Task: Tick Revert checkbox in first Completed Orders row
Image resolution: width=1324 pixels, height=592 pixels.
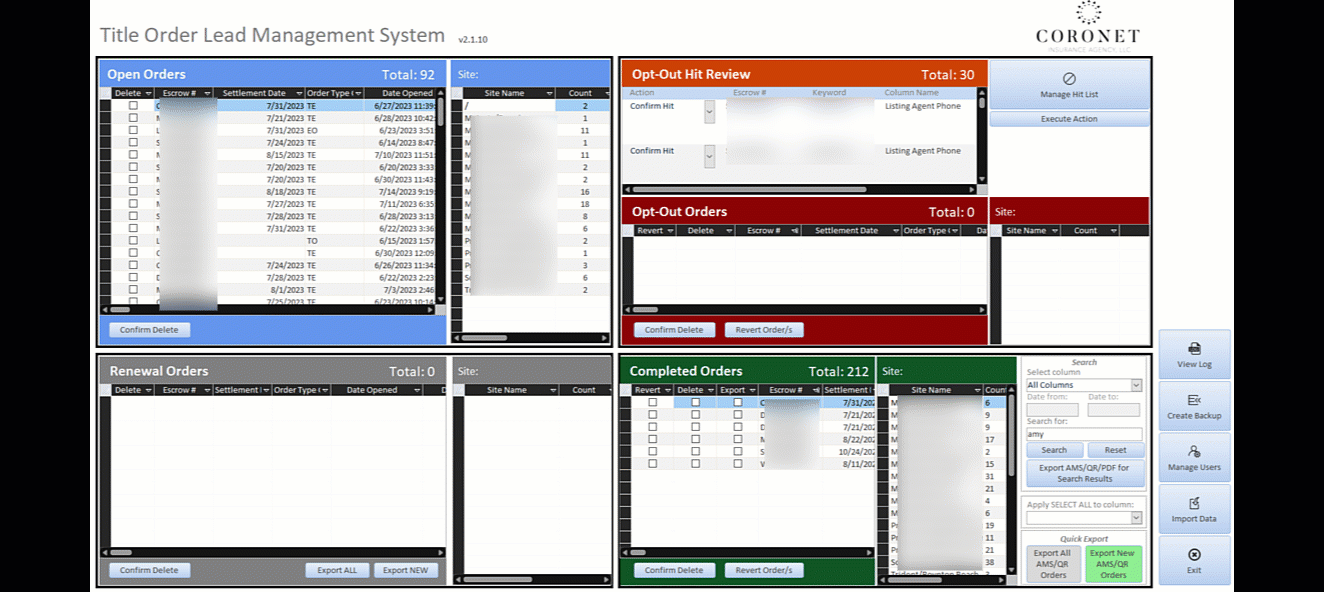Action: click(x=652, y=402)
